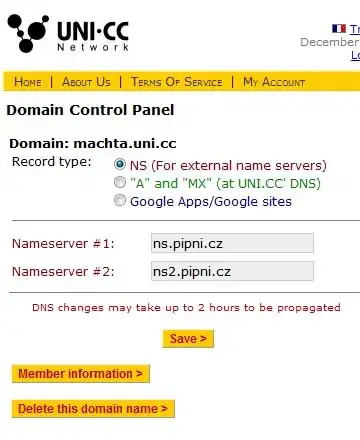Click the Save button
Image resolution: width=360 pixels, height=440 pixels.
(188, 339)
